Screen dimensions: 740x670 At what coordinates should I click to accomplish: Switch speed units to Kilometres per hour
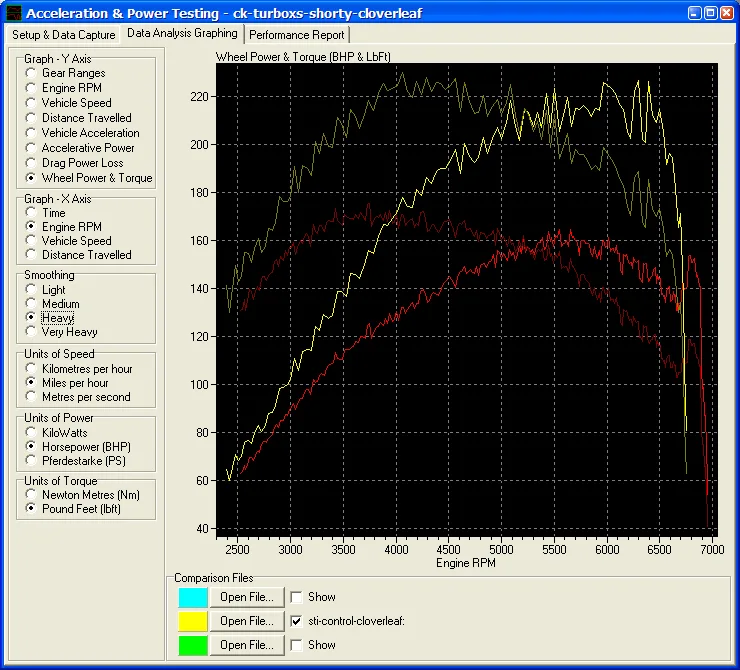click(x=33, y=369)
